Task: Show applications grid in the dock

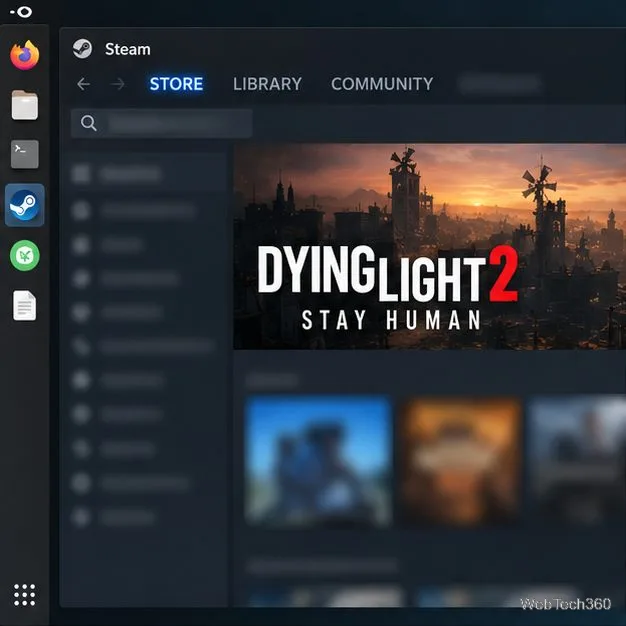Action: [25, 595]
